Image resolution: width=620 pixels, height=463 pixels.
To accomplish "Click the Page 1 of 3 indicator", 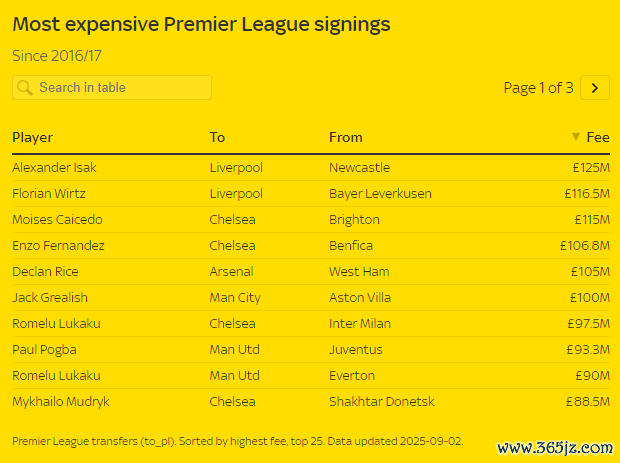I will click(x=538, y=88).
